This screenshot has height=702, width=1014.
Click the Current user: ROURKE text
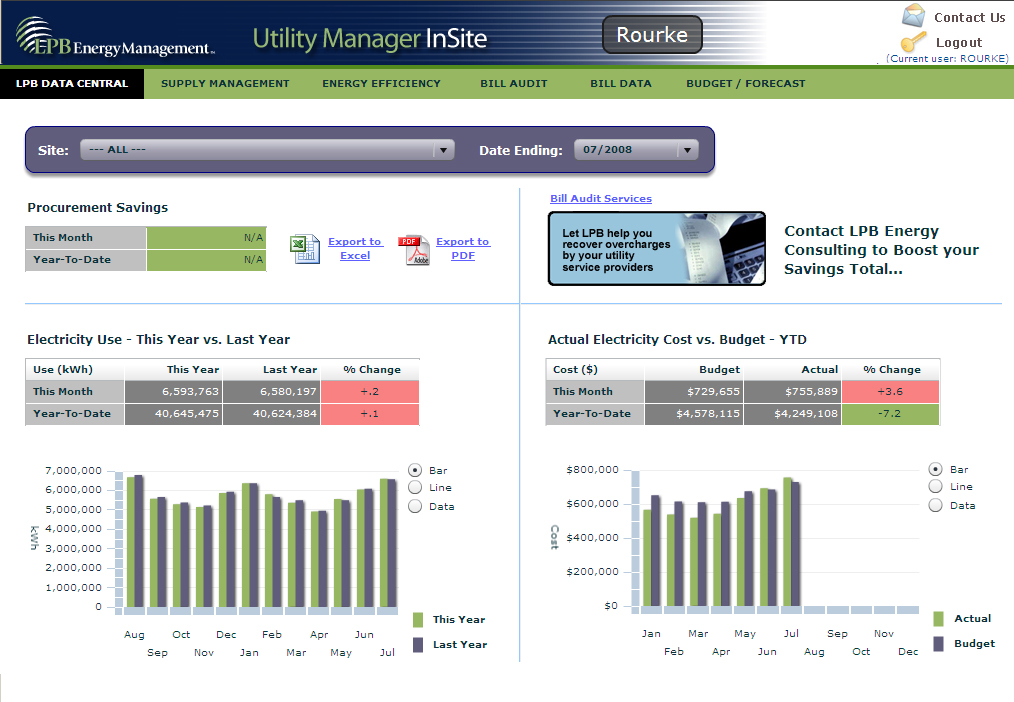[947, 58]
